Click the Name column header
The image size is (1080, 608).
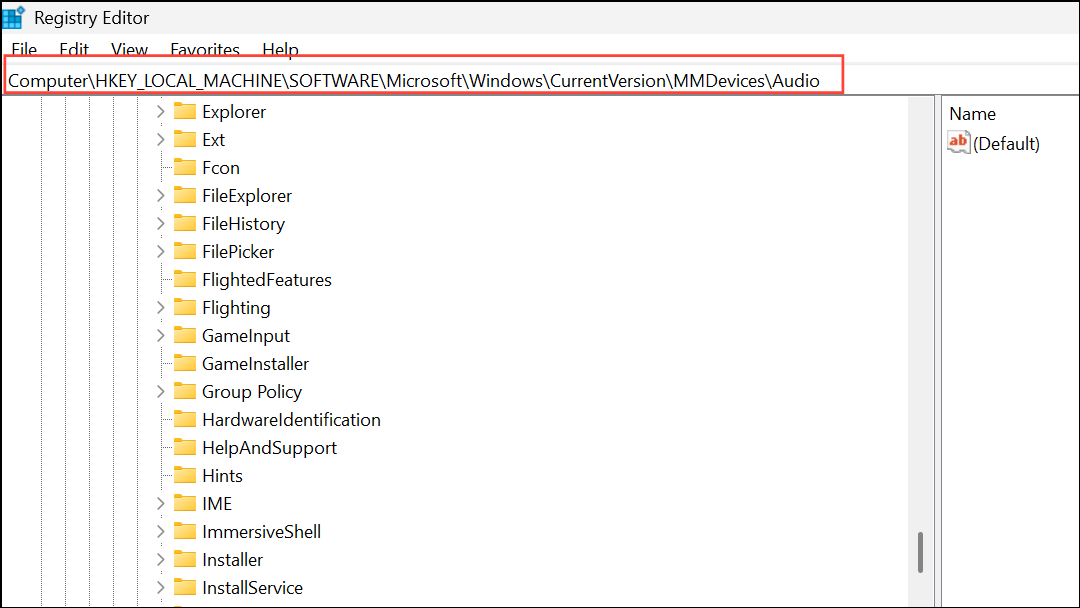point(972,114)
